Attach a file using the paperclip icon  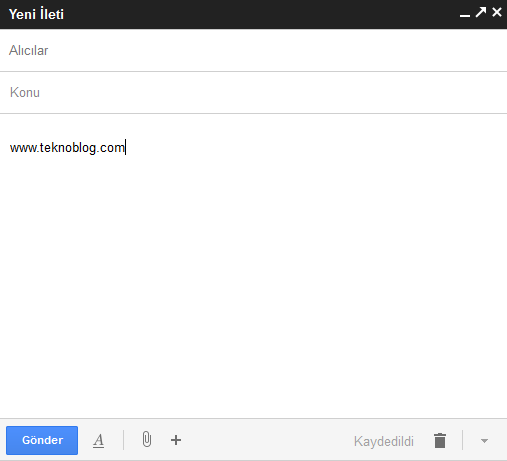147,439
